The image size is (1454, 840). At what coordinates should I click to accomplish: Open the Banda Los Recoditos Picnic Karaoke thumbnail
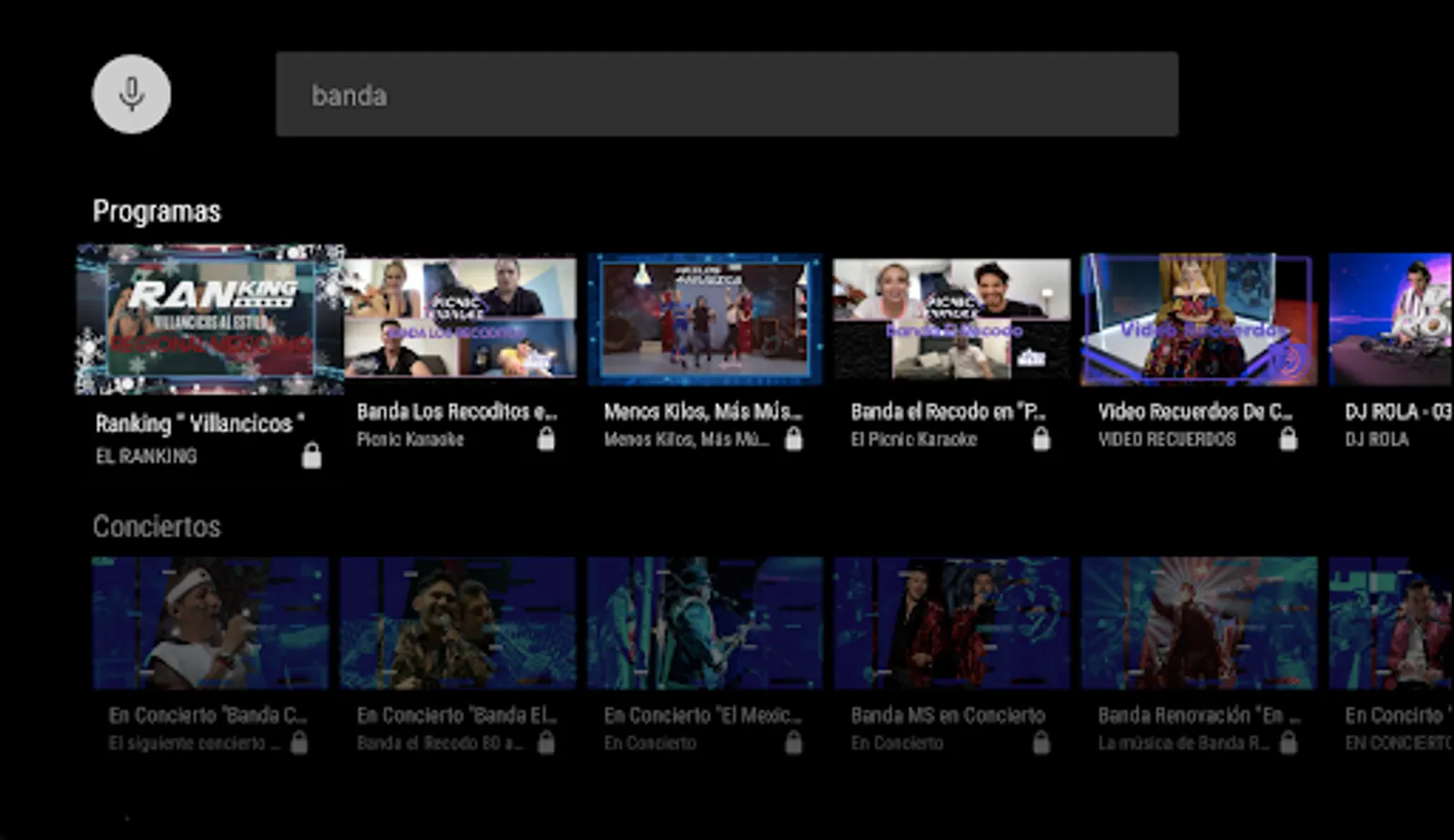[460, 319]
